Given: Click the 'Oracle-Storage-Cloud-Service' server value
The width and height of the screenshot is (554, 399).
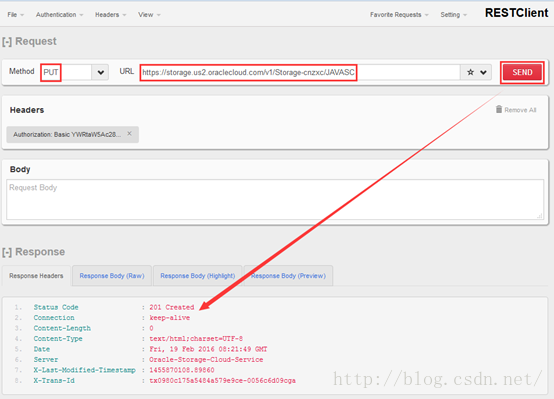Looking at the screenshot, I should (206, 359).
